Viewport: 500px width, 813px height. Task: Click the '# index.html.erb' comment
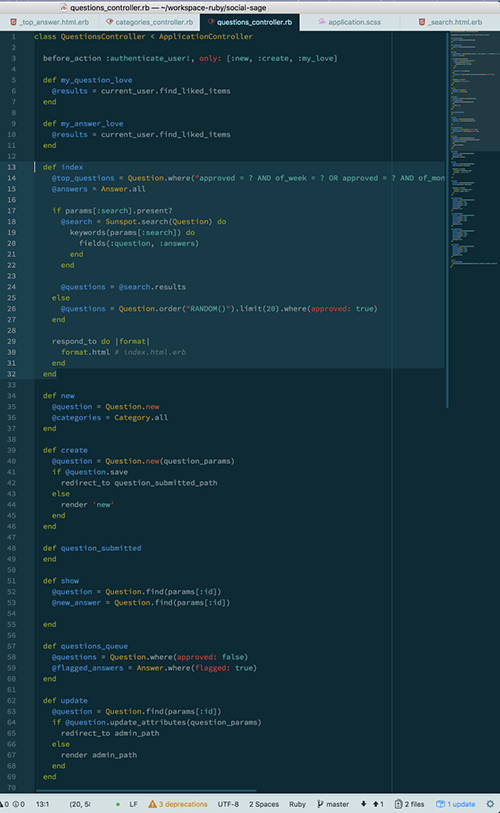click(x=150, y=352)
